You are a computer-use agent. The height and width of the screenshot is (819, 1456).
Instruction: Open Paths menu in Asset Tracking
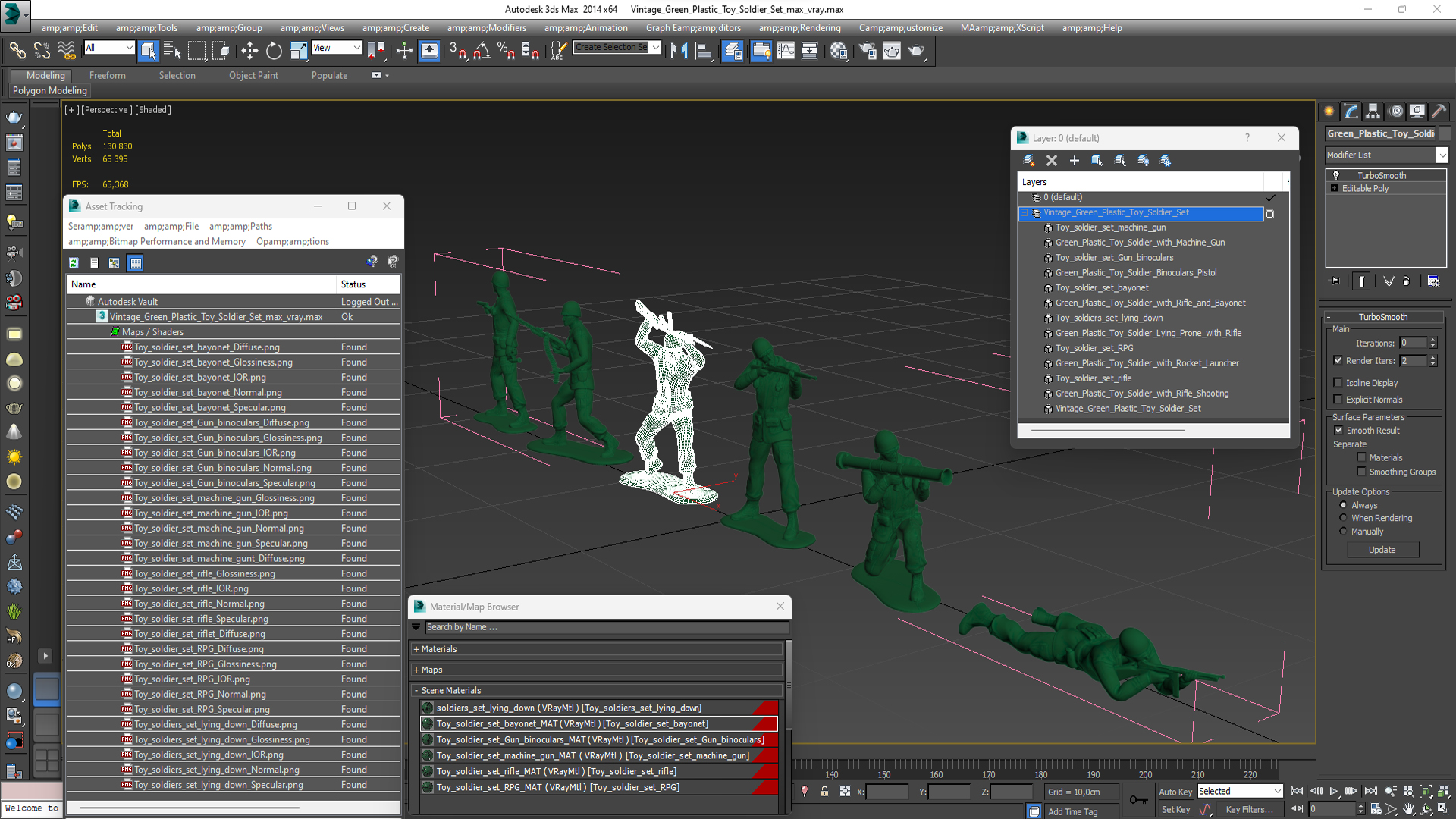(240, 226)
